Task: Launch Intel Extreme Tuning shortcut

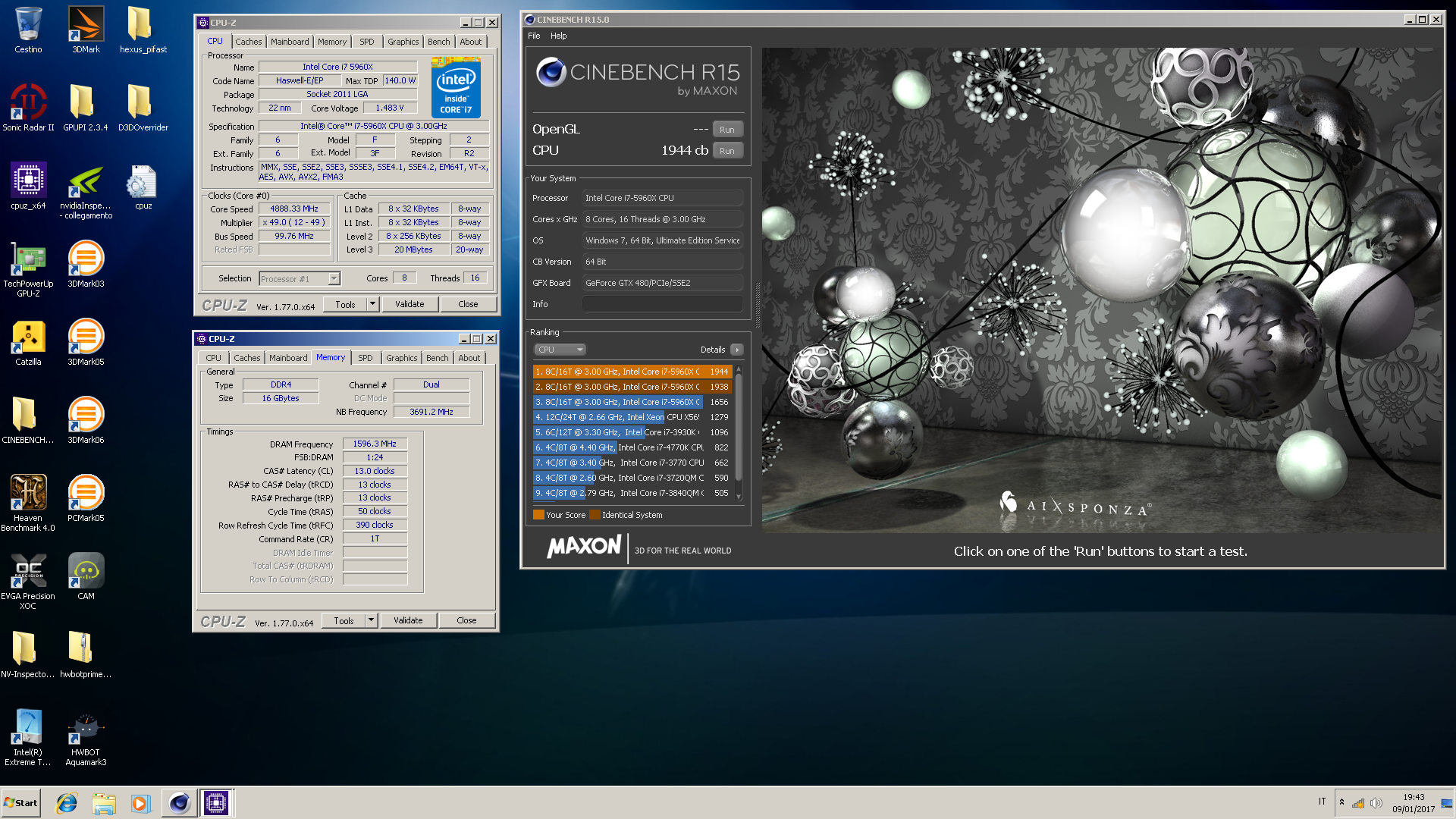Action: 28,737
